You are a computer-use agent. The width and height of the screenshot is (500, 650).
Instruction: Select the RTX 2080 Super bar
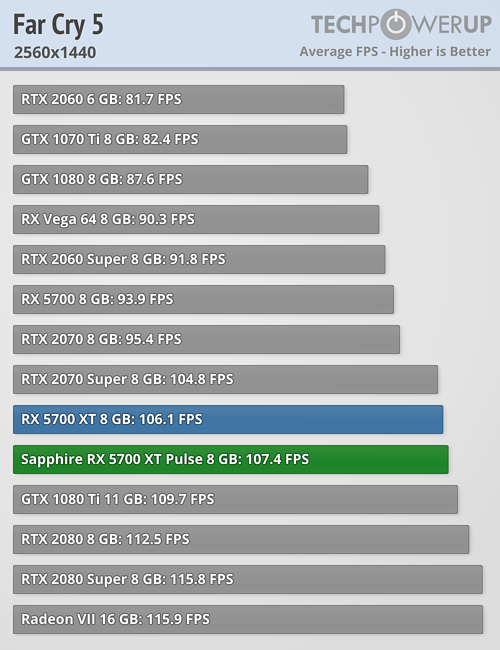click(248, 580)
